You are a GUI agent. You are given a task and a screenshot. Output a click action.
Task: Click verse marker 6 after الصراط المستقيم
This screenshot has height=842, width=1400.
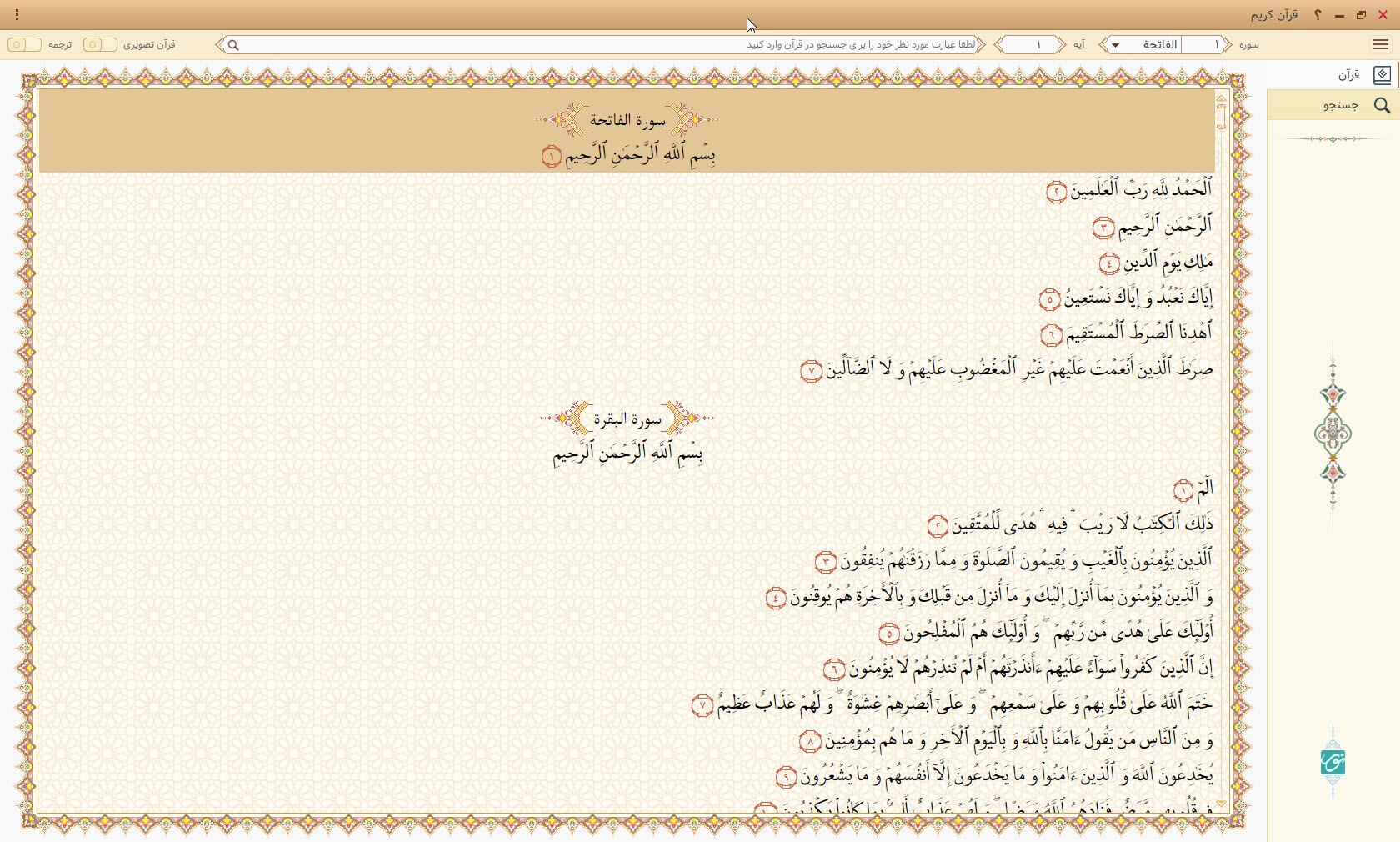(x=1052, y=335)
